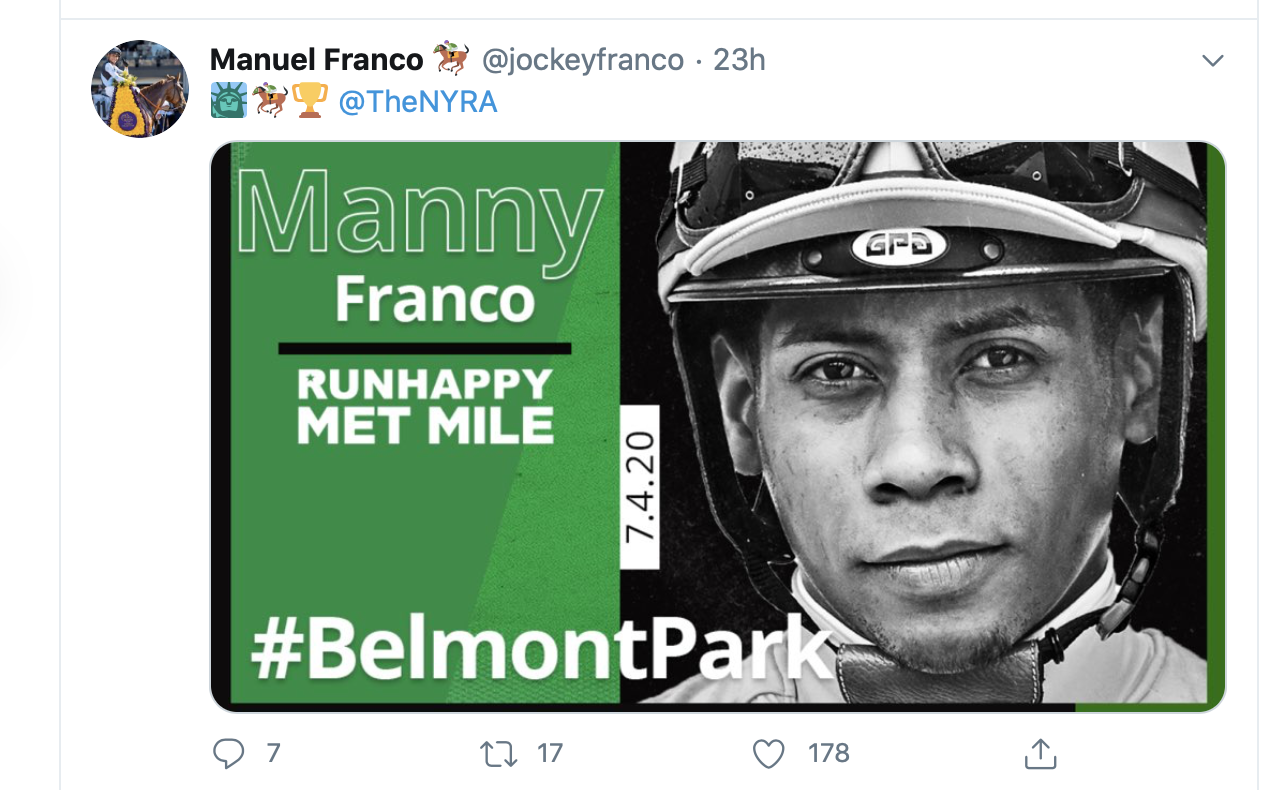The image size is (1279, 790).
Task: Enlarge the Runhappy Met Mile graphic
Action: coord(715,425)
